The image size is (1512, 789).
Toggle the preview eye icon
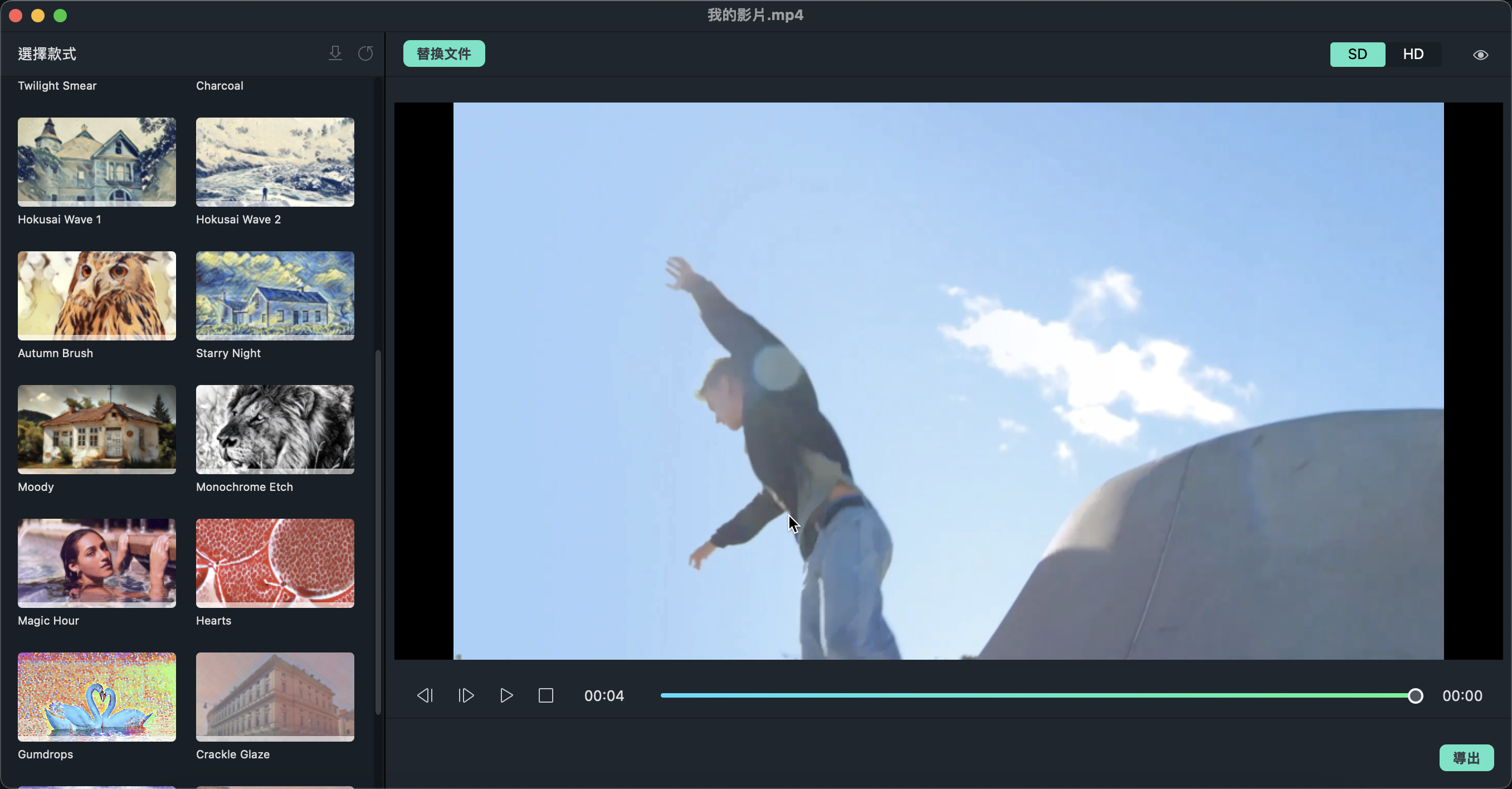coord(1480,55)
